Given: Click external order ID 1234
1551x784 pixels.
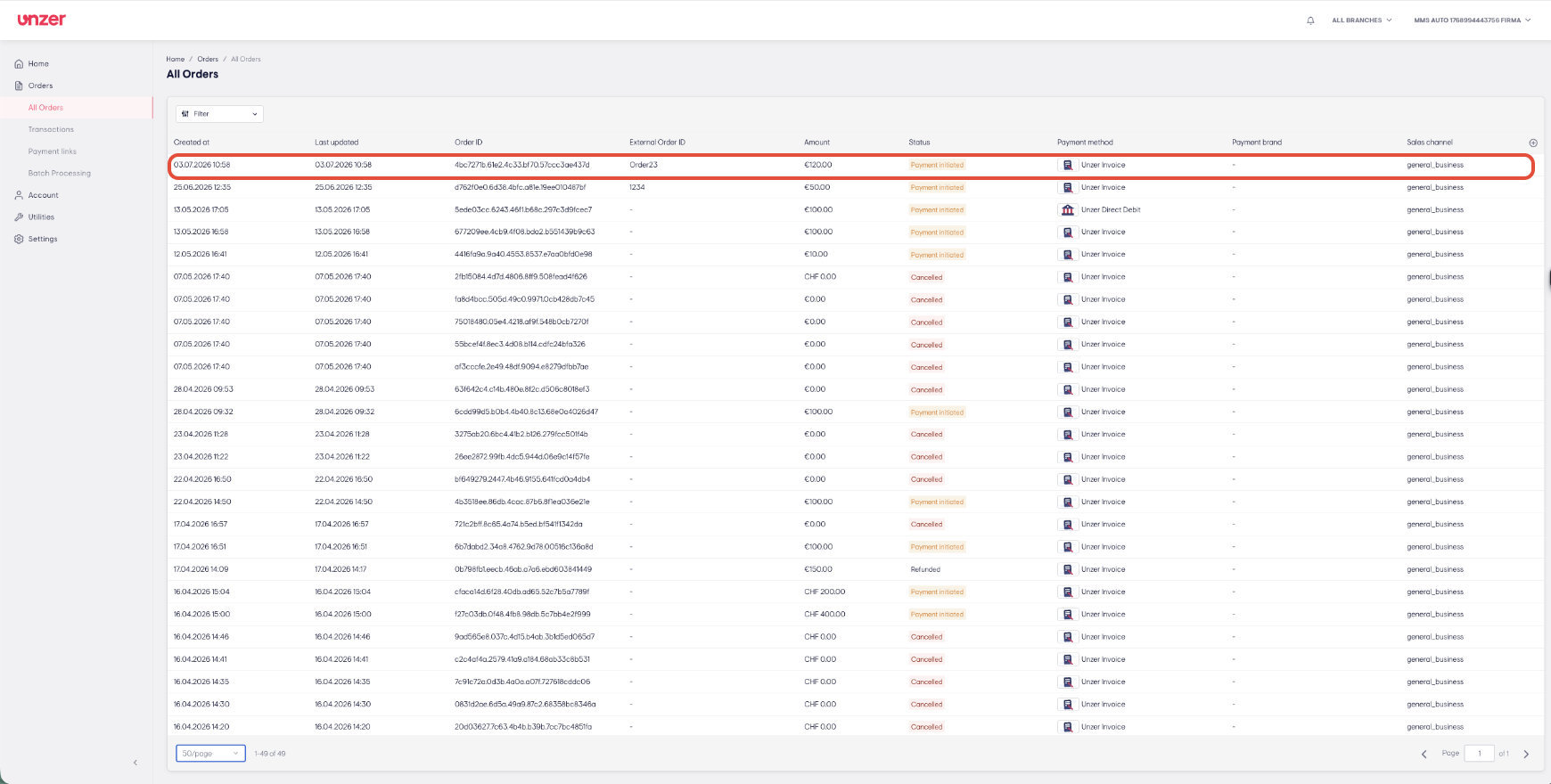Looking at the screenshot, I should (x=636, y=188).
